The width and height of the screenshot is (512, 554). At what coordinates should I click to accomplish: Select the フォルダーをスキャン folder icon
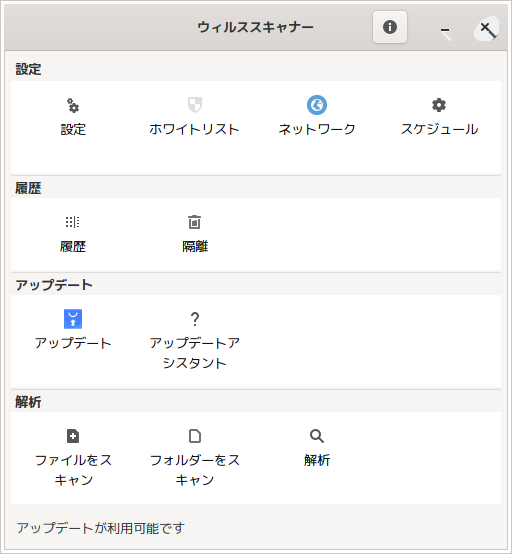pyautogui.click(x=195, y=436)
